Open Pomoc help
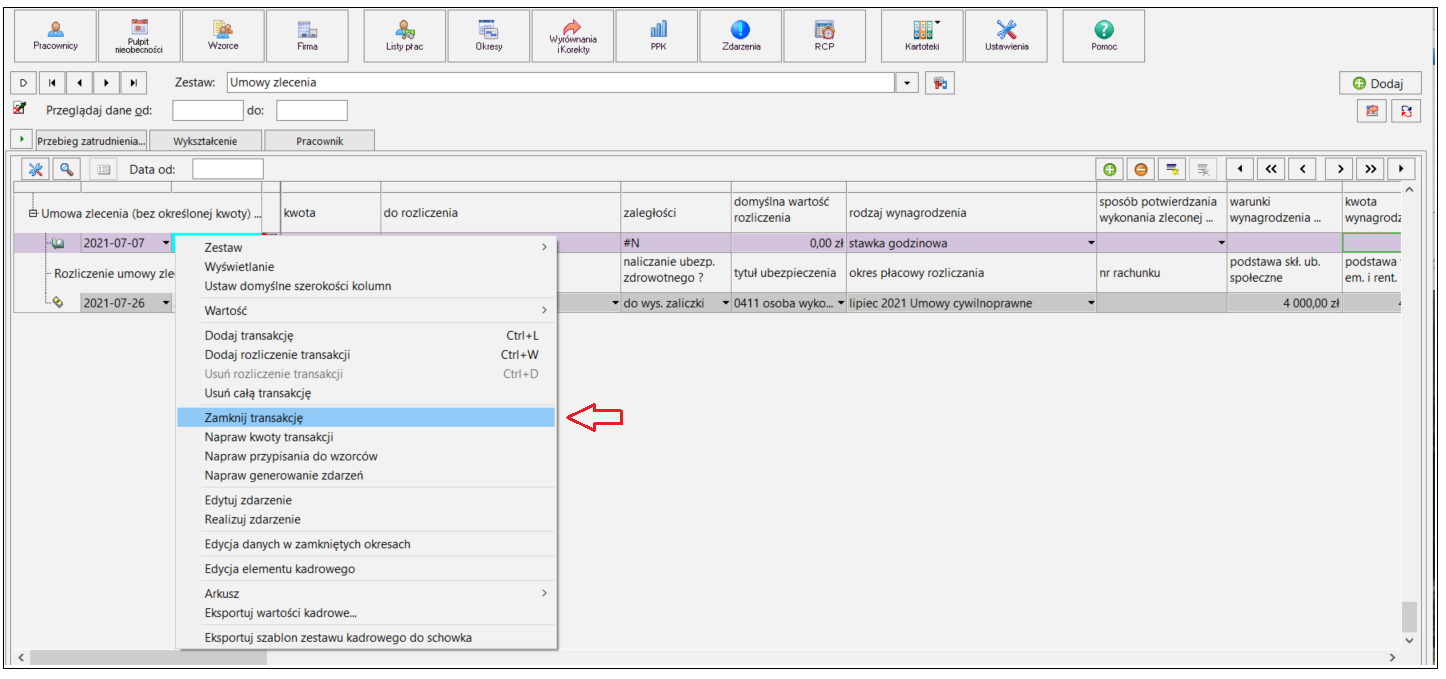1446x679 pixels. point(1103,36)
